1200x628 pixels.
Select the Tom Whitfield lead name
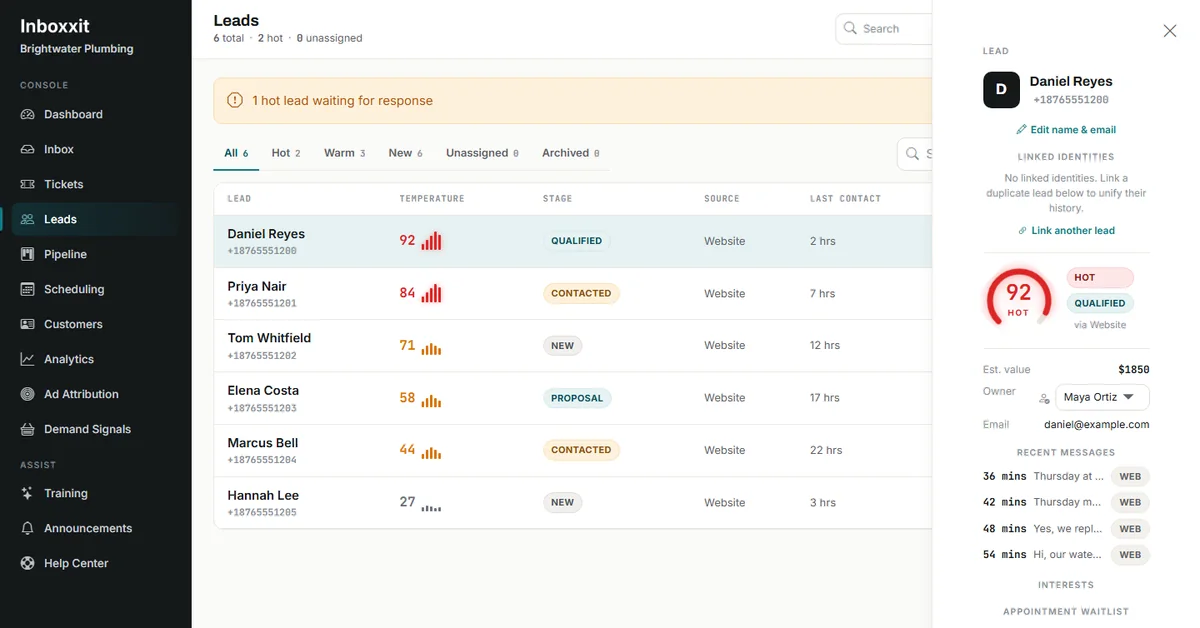[x=269, y=338]
